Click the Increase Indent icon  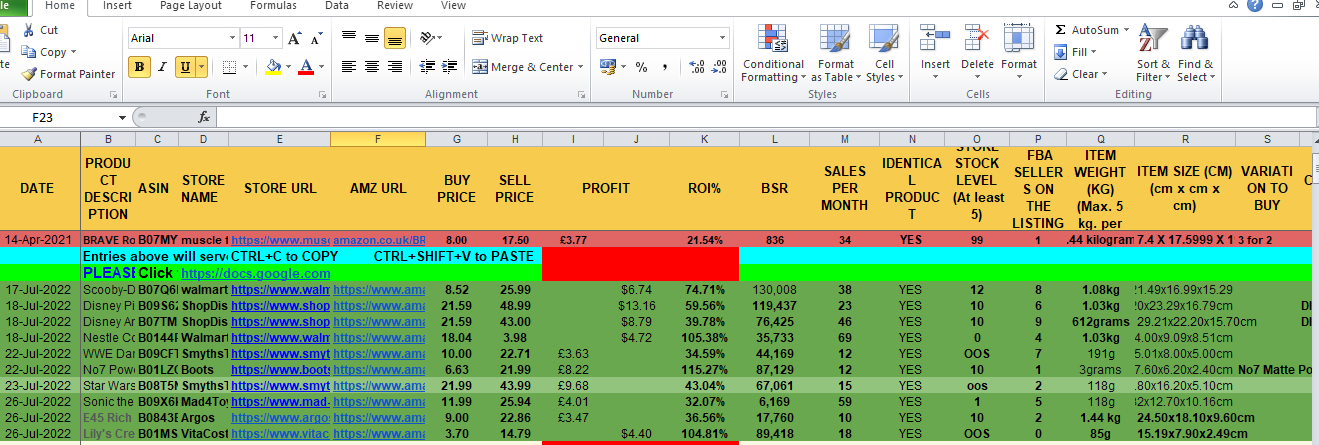pos(450,67)
